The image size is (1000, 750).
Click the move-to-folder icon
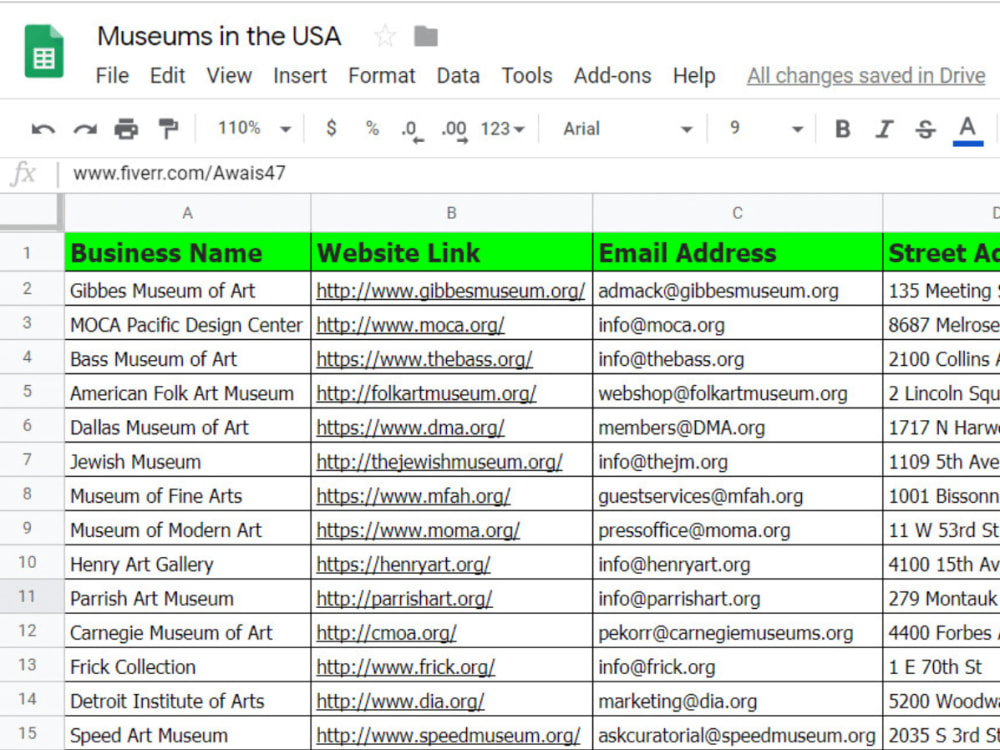click(x=425, y=36)
